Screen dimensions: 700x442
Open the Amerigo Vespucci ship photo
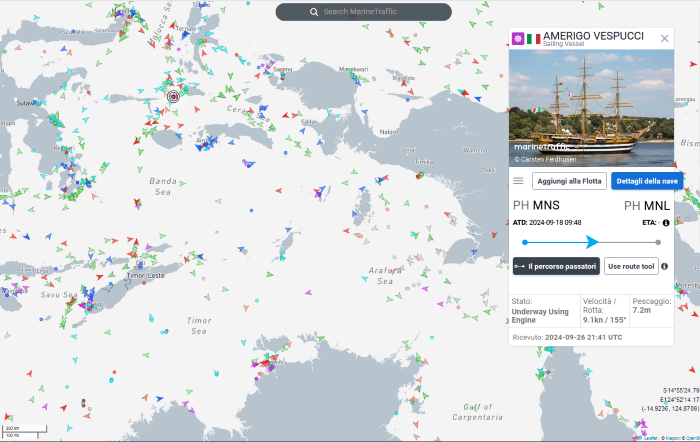pos(591,108)
